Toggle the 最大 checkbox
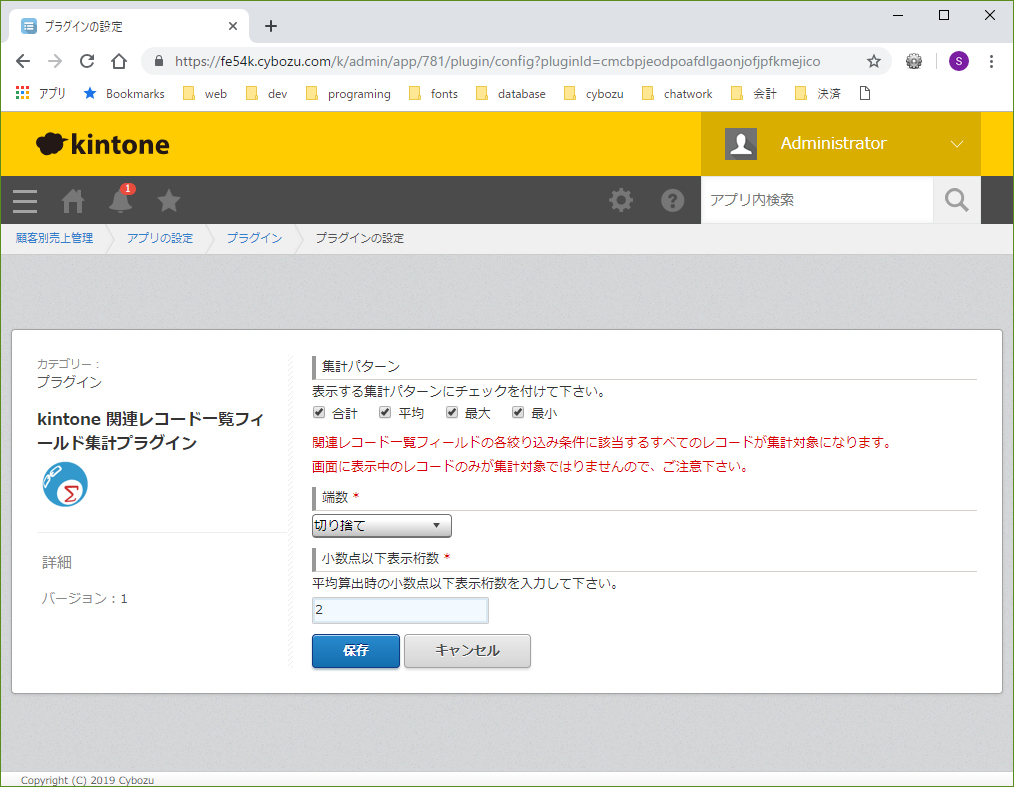 [x=452, y=412]
